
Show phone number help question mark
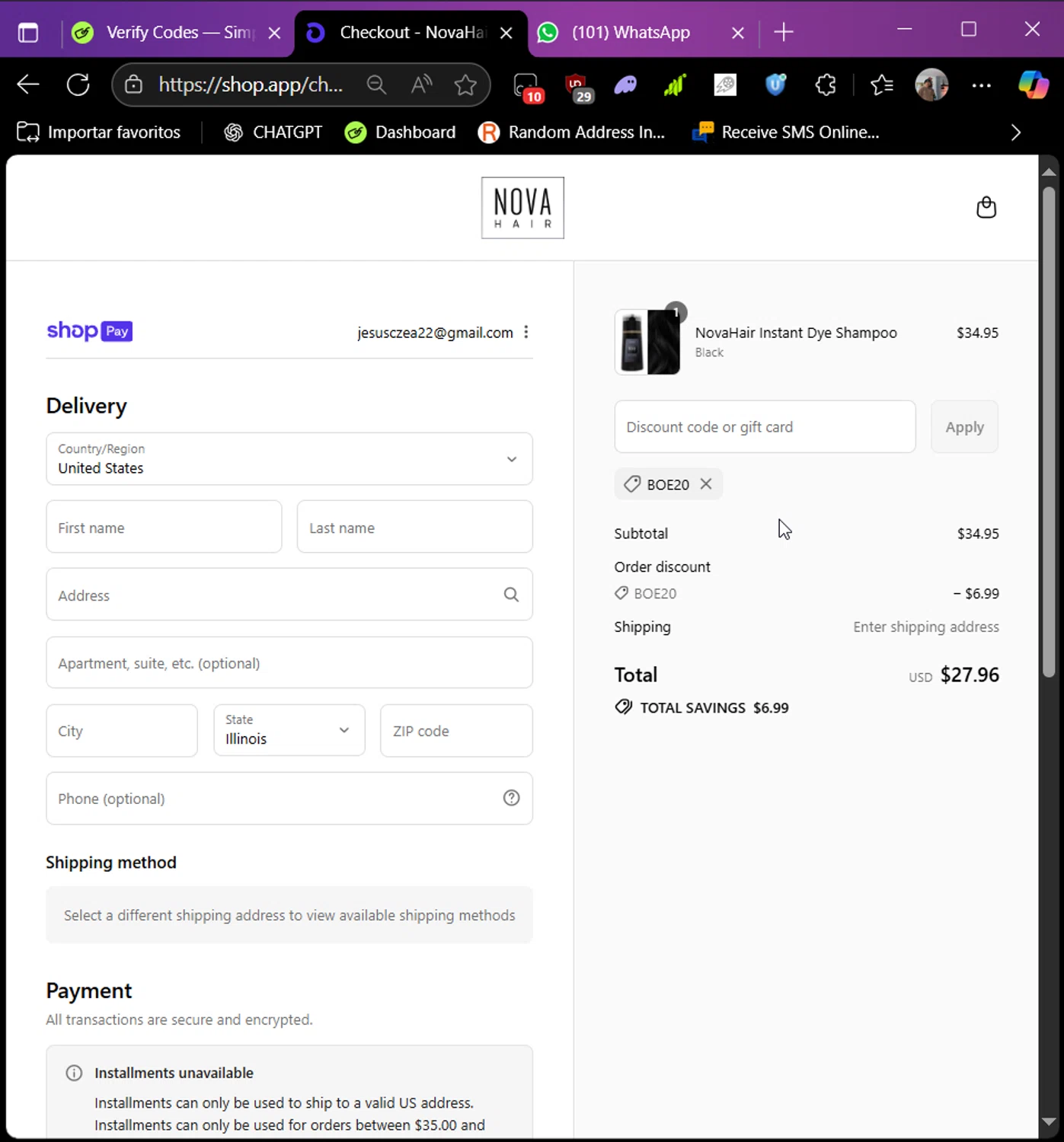[x=512, y=798]
